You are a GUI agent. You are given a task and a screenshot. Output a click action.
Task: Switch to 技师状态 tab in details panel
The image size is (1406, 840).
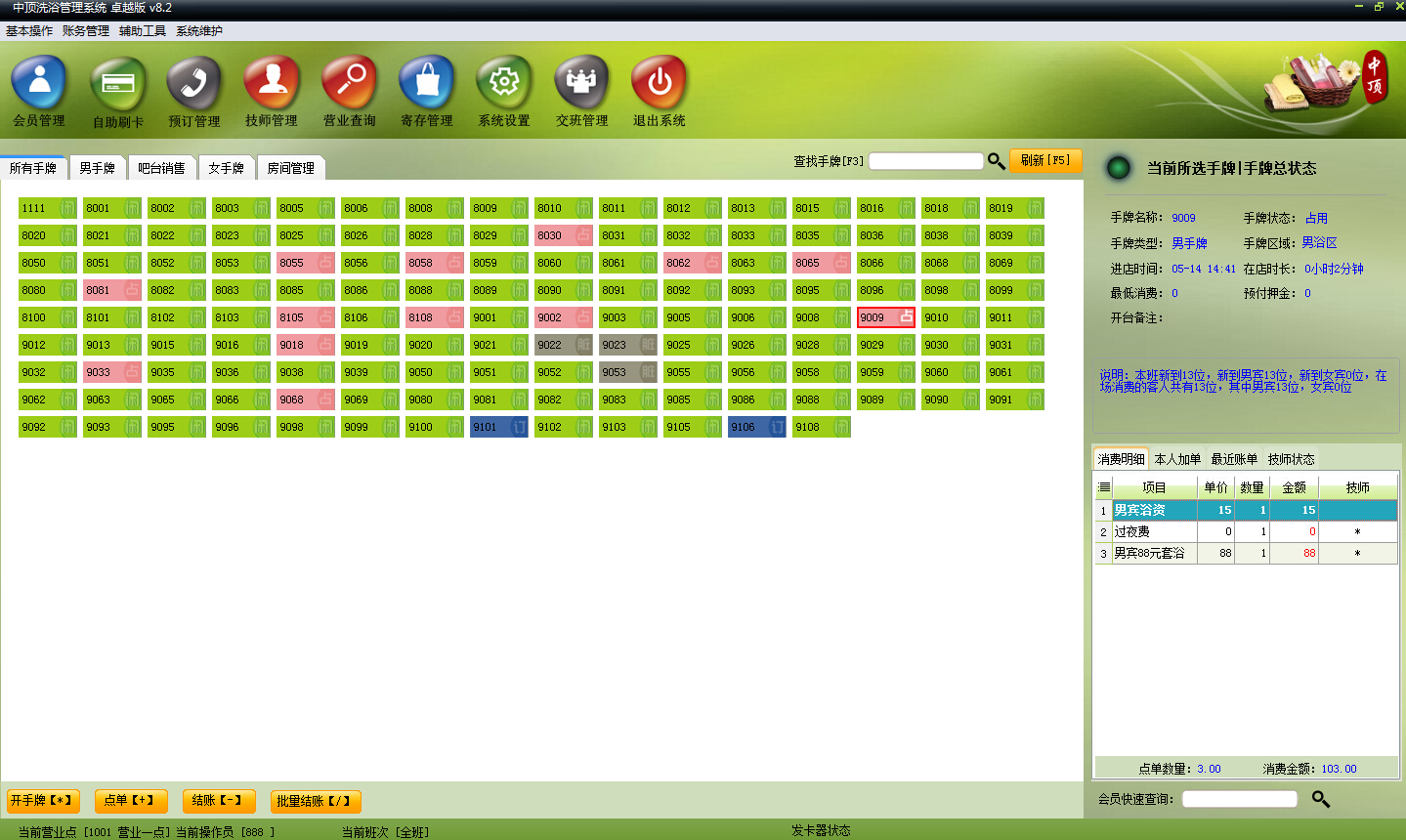pyautogui.click(x=1291, y=459)
